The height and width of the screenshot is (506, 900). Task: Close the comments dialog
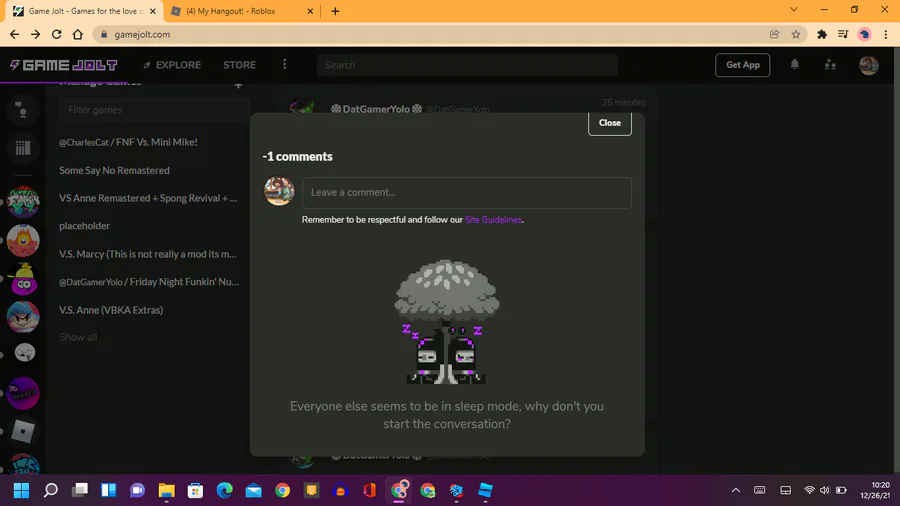(610, 123)
